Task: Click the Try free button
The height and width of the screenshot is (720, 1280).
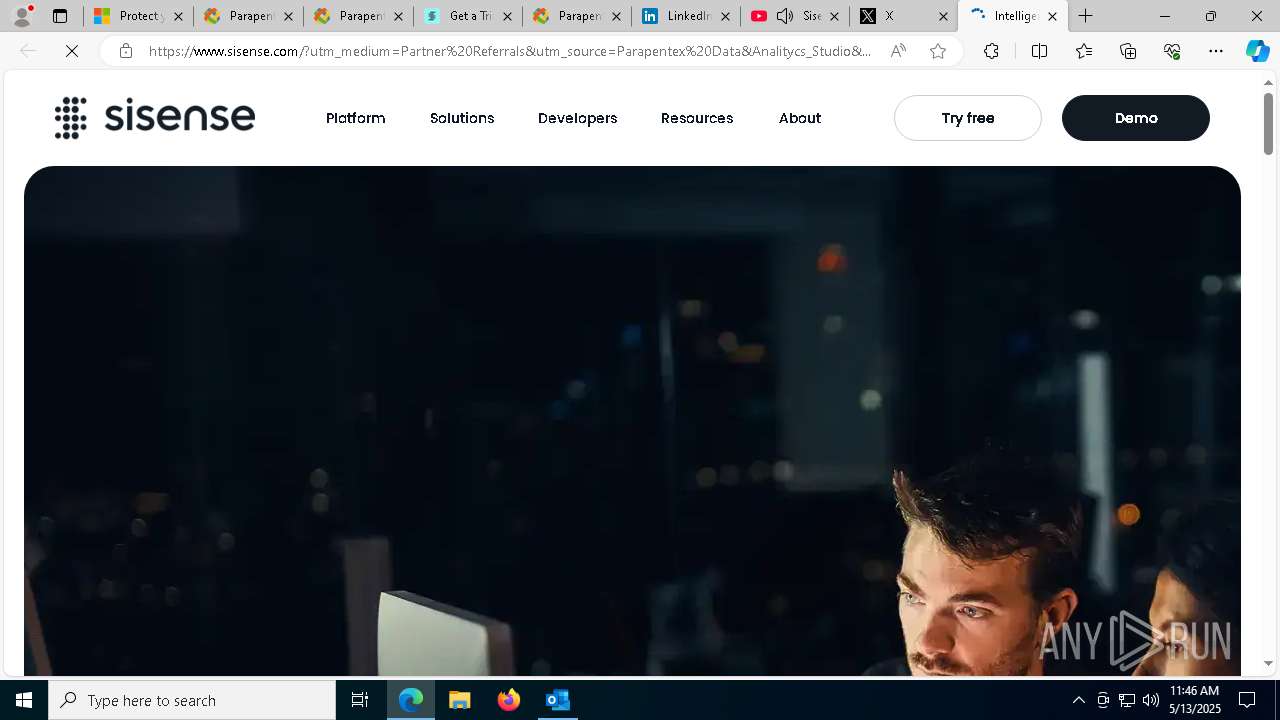Action: (x=968, y=118)
